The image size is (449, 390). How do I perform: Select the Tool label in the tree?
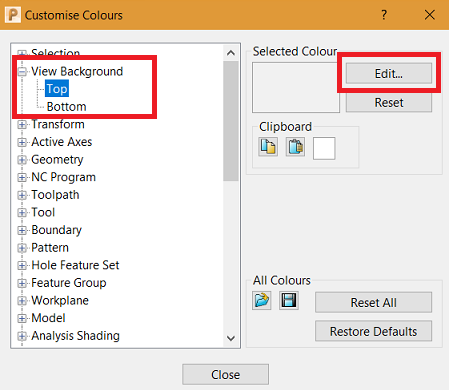(x=43, y=212)
